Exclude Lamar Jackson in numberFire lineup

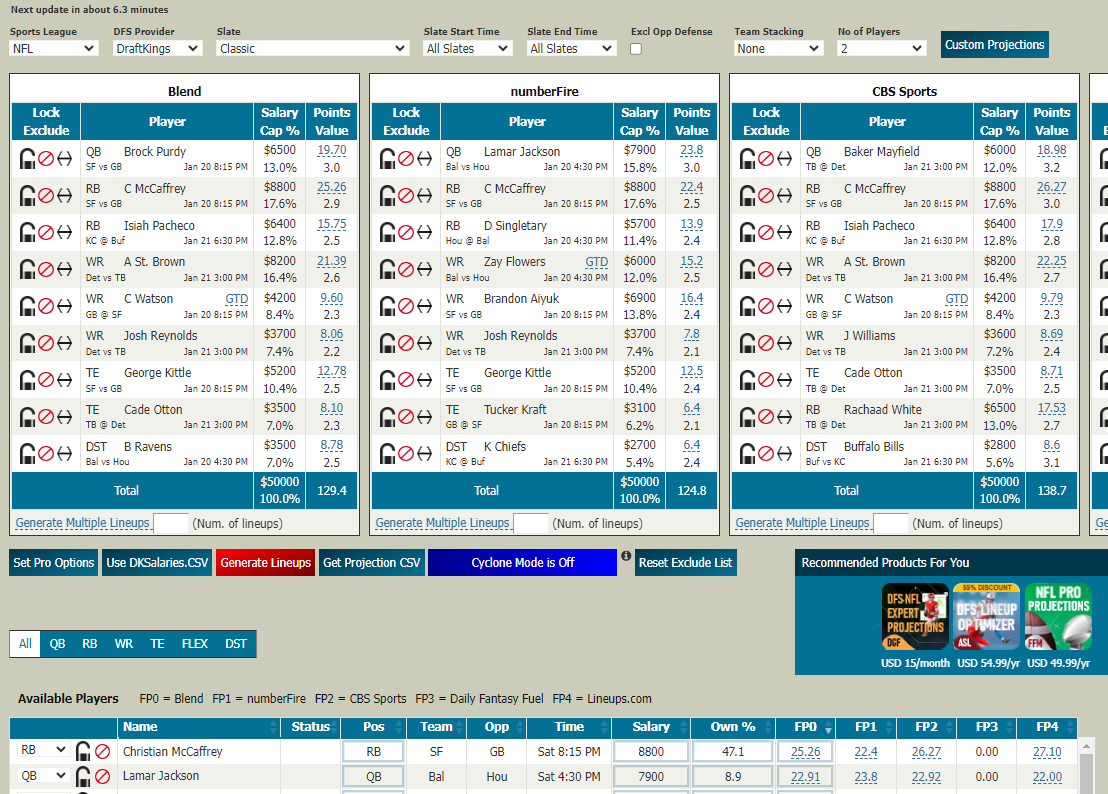406,159
